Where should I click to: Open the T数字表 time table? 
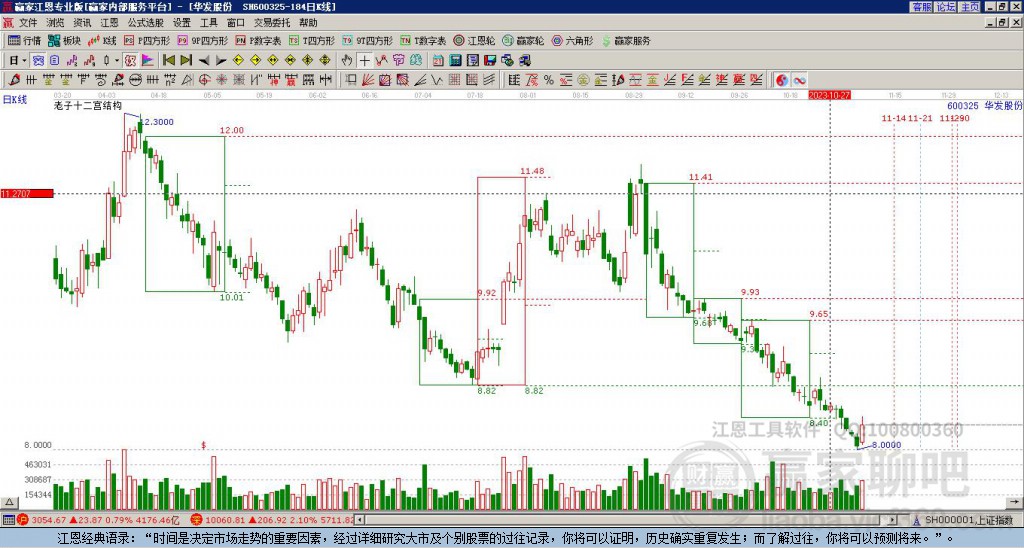pyautogui.click(x=423, y=40)
